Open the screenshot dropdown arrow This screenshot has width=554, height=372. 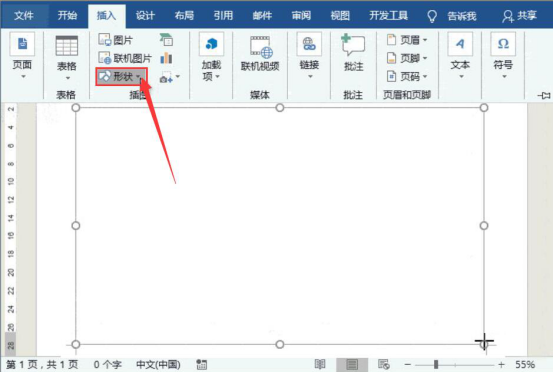point(178,77)
